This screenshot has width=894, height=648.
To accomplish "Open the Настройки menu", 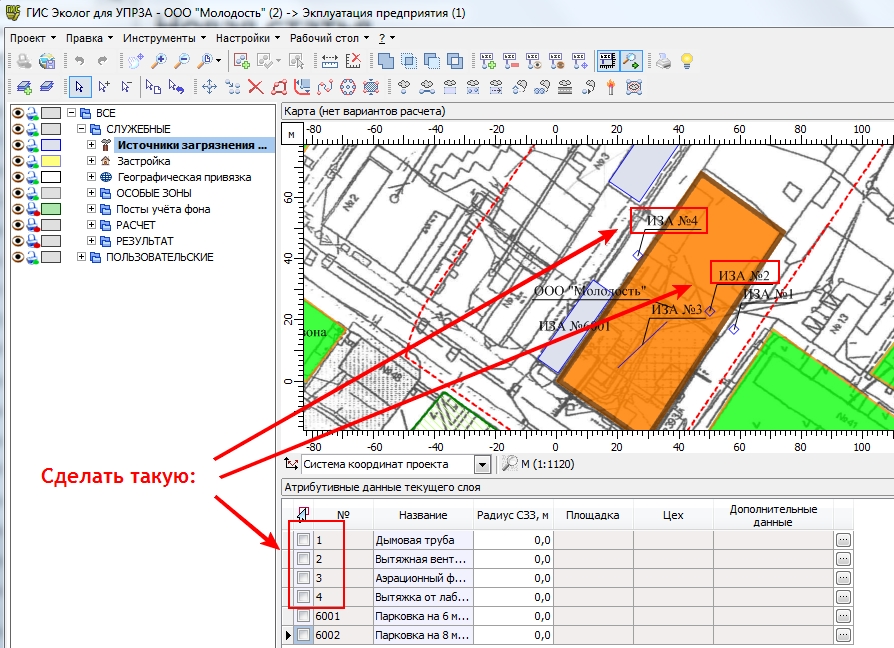I will pyautogui.click(x=248, y=38).
